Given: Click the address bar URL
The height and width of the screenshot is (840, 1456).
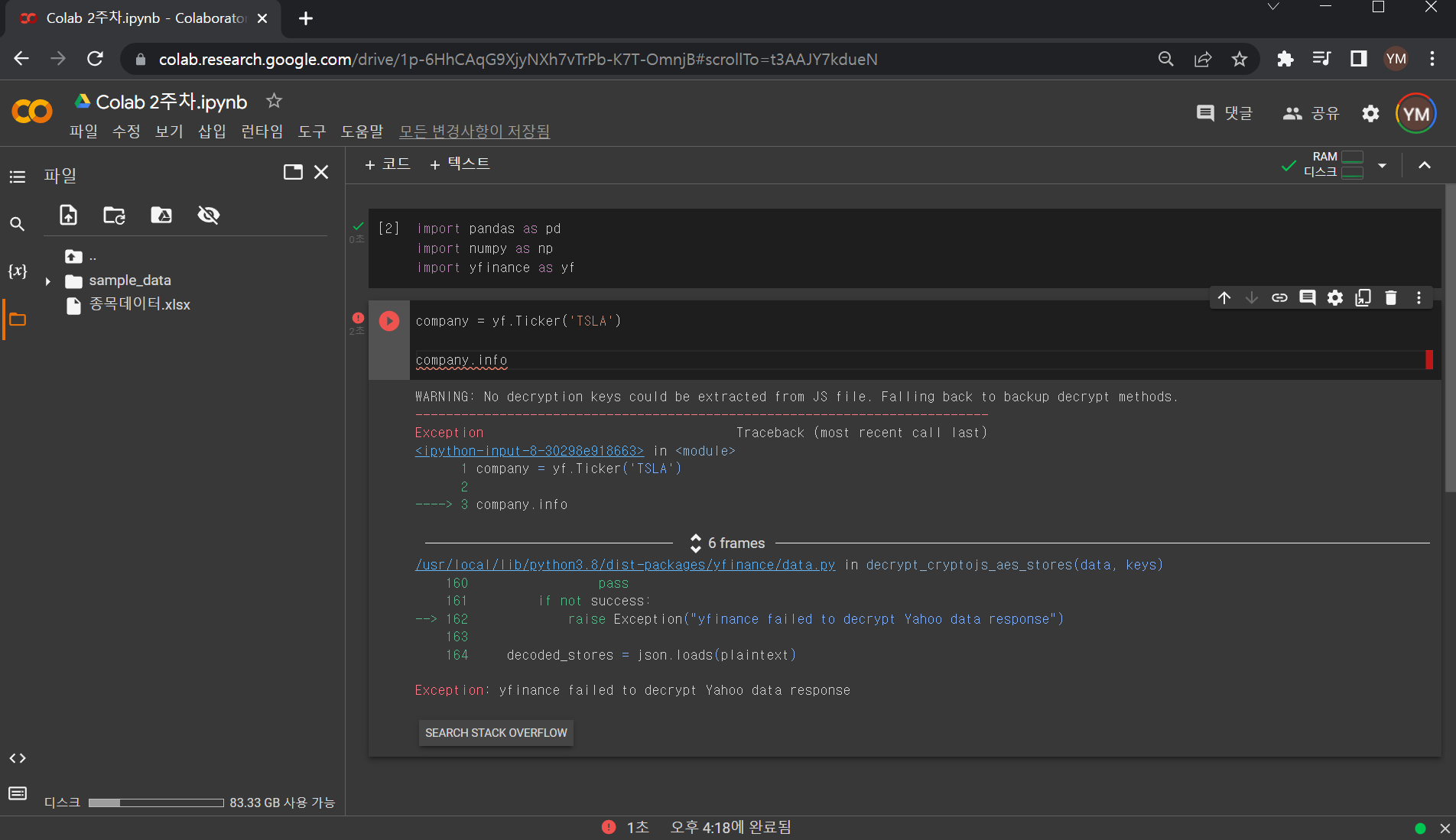Looking at the screenshot, I should (518, 59).
